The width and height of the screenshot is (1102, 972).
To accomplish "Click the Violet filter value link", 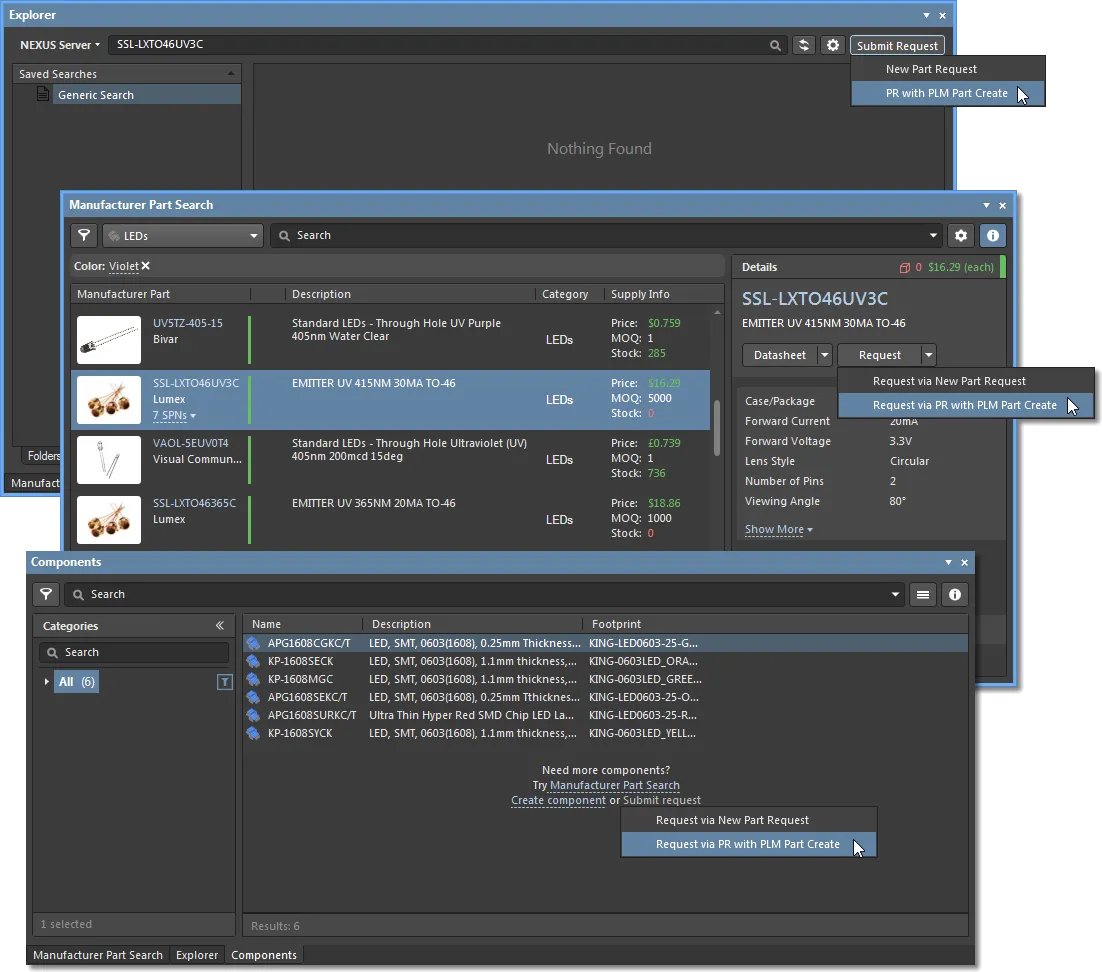I will [124, 266].
